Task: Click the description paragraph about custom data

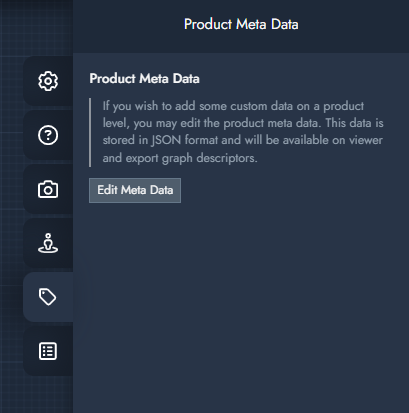Action: [x=243, y=132]
